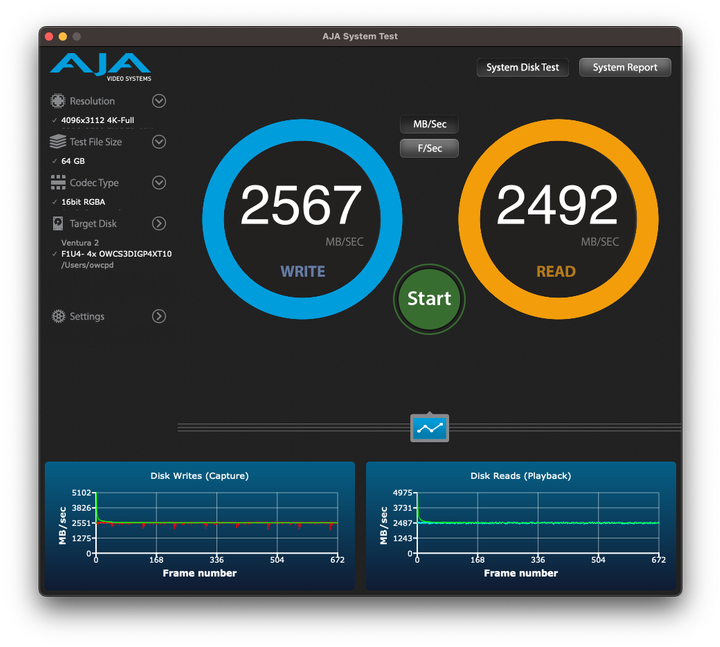The image size is (720, 647).
Task: Switch units to MB/Sec
Action: (x=429, y=125)
